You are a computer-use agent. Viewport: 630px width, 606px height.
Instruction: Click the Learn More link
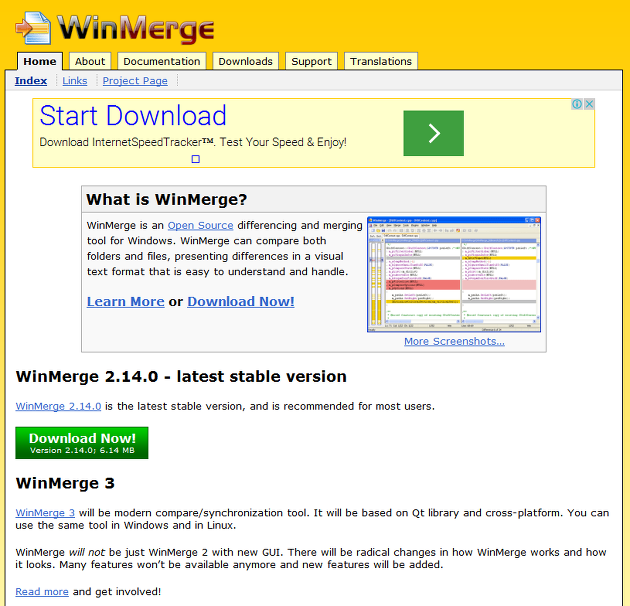(126, 301)
